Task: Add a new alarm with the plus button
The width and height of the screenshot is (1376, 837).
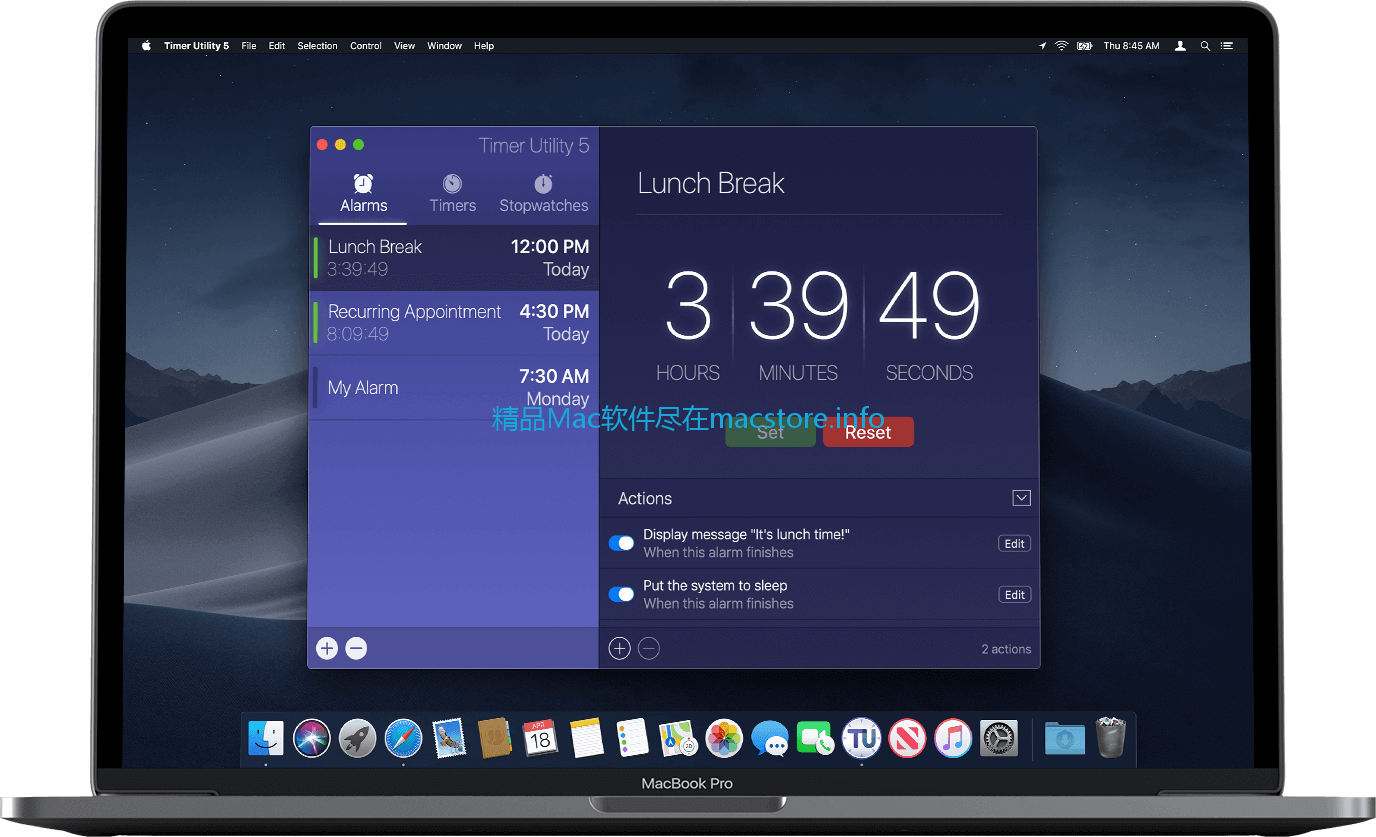Action: tap(327, 648)
